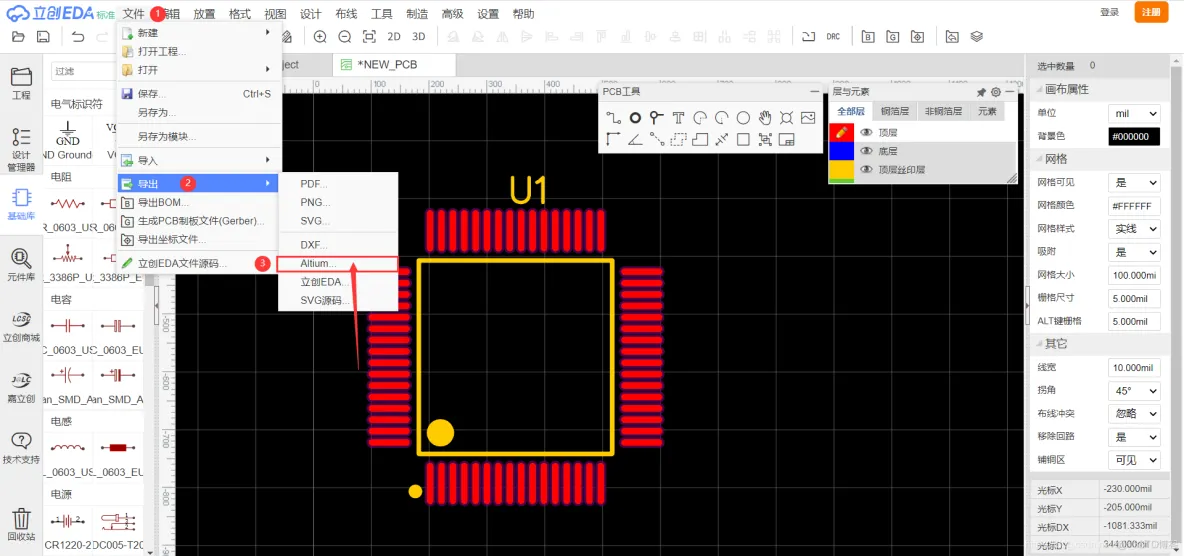The height and width of the screenshot is (556, 1184).
Task: Click the 登录 login link
Action: tap(1109, 12)
